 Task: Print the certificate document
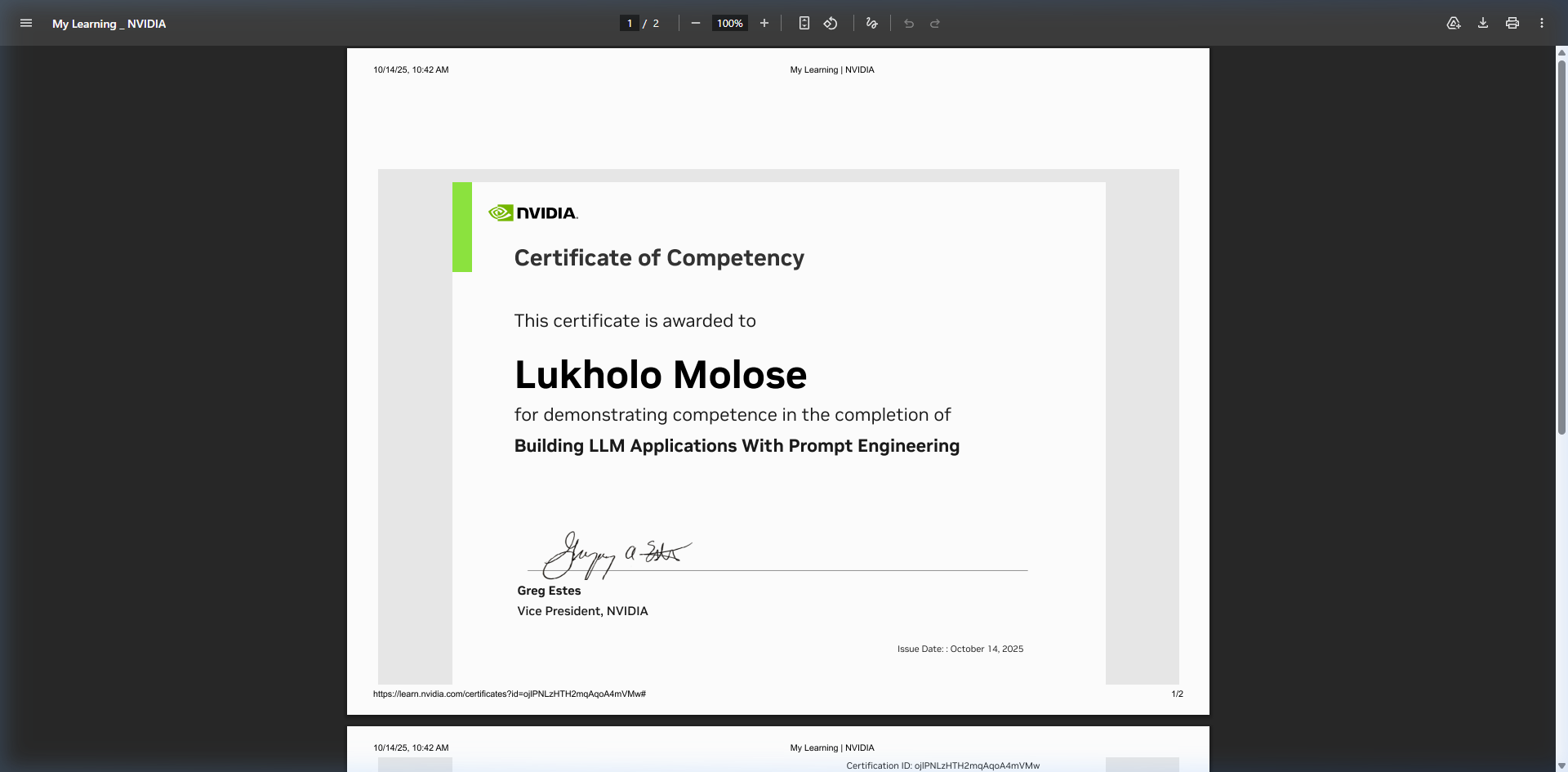[x=1512, y=23]
